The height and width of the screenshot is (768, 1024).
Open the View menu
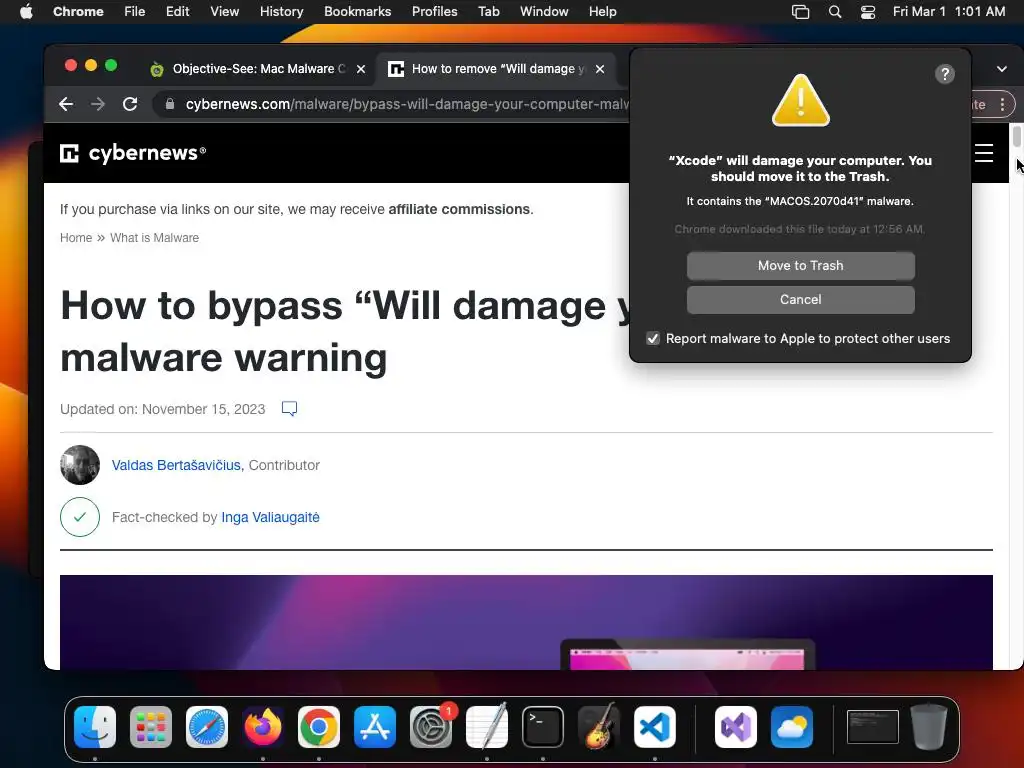(225, 11)
